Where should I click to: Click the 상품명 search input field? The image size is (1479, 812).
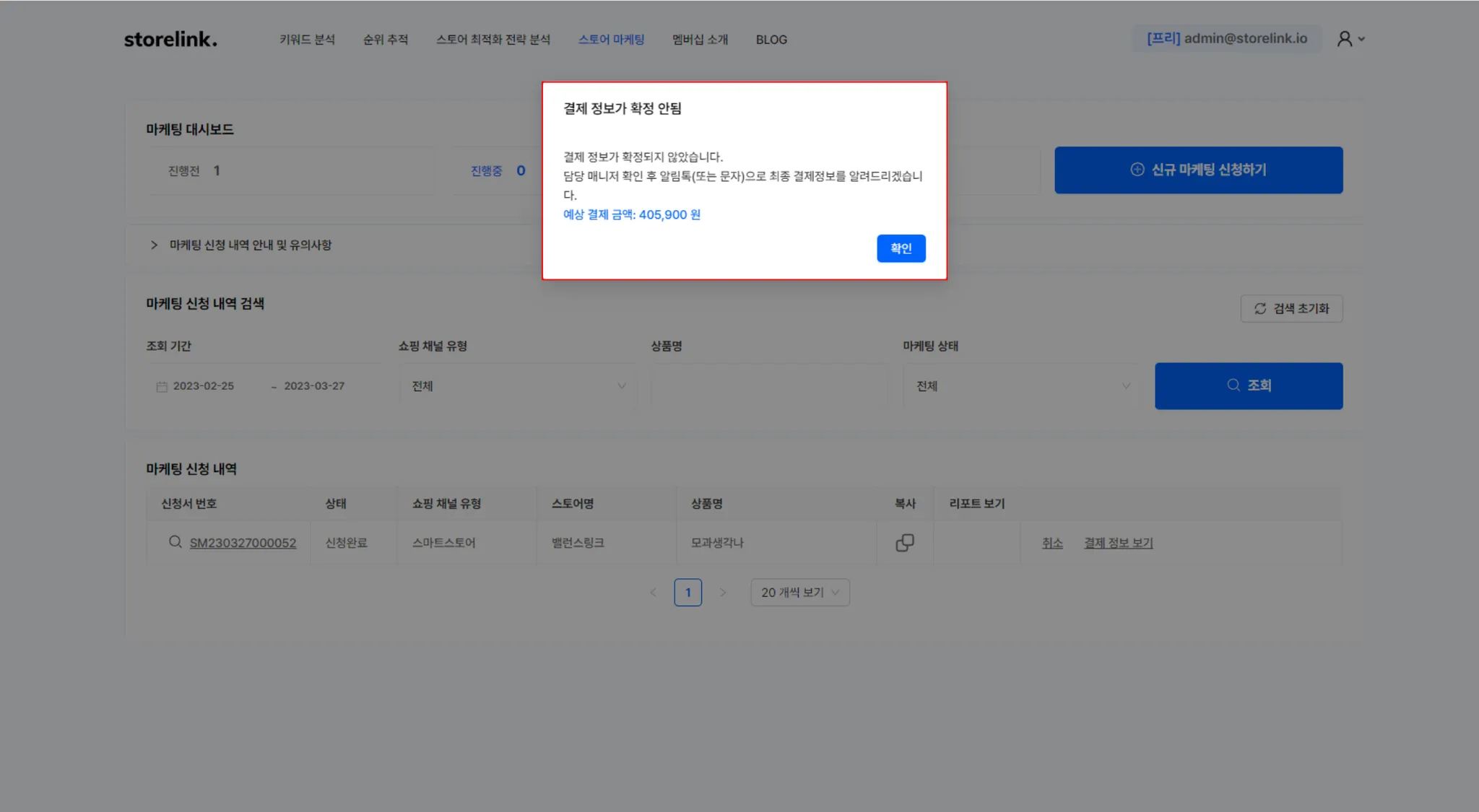[768, 386]
